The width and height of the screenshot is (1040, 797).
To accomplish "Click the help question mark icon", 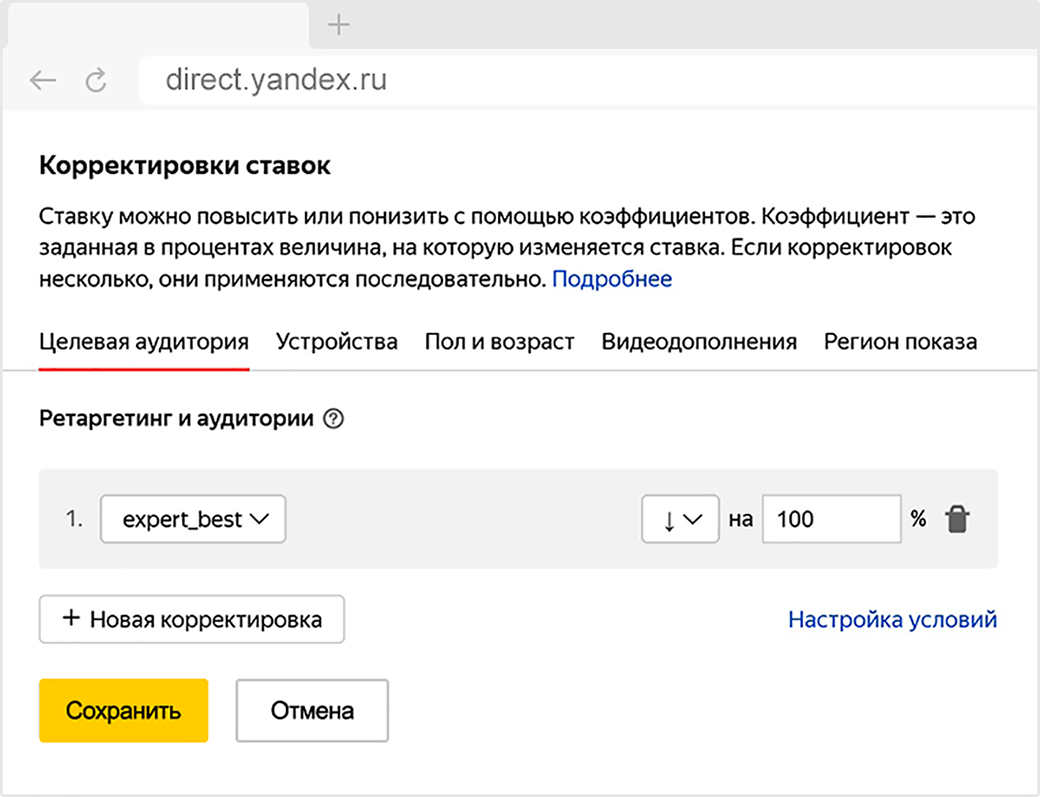I will [335, 420].
